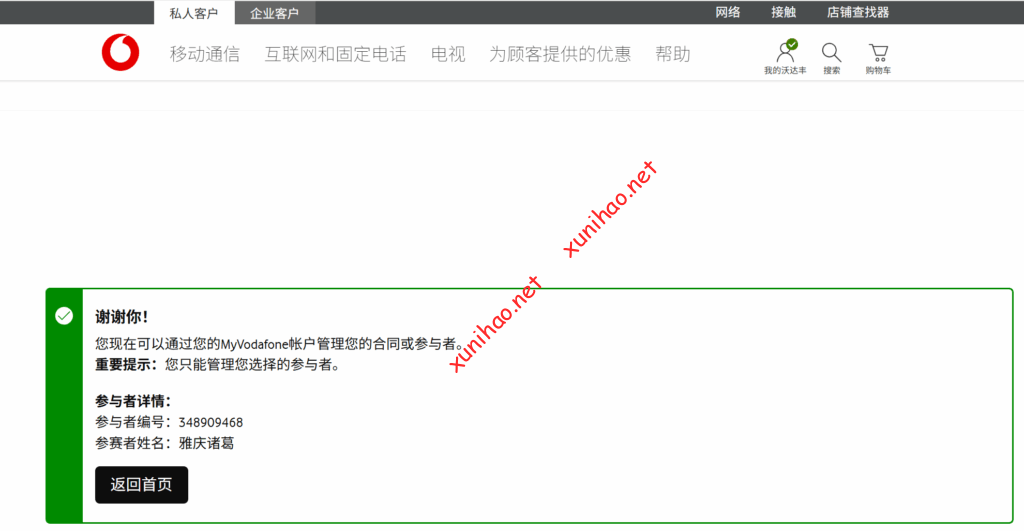Open the 店铺查找器 link
Viewport: 1024px width, 531px height.
(x=857, y=13)
